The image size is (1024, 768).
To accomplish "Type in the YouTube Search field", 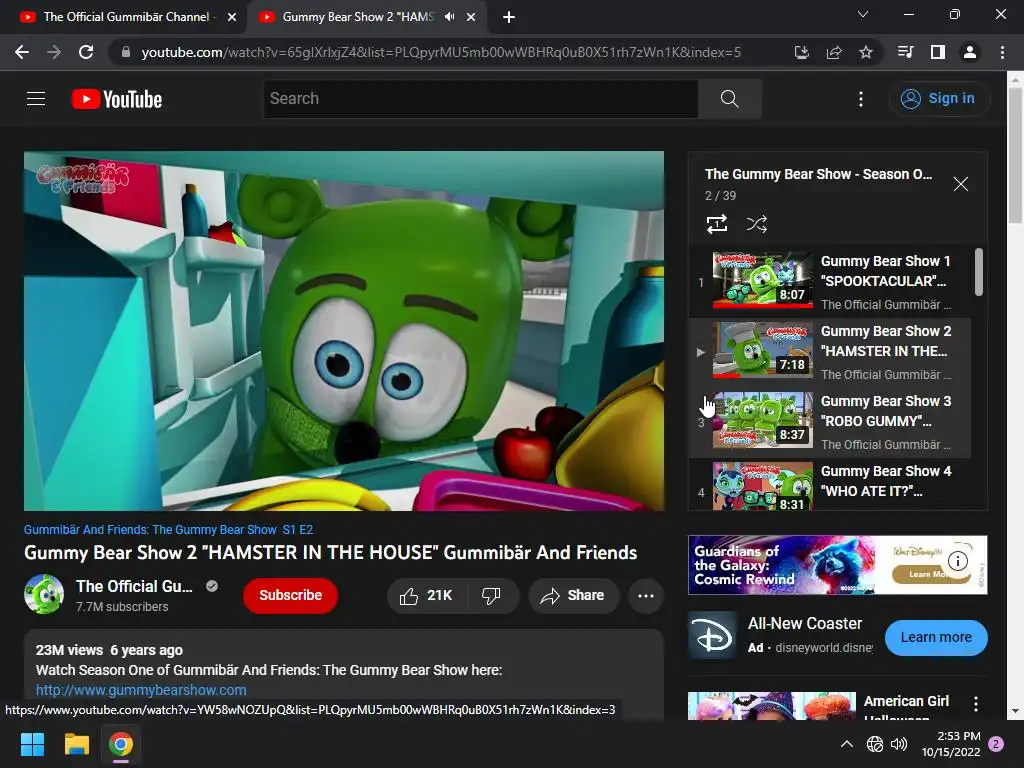I will tap(481, 99).
